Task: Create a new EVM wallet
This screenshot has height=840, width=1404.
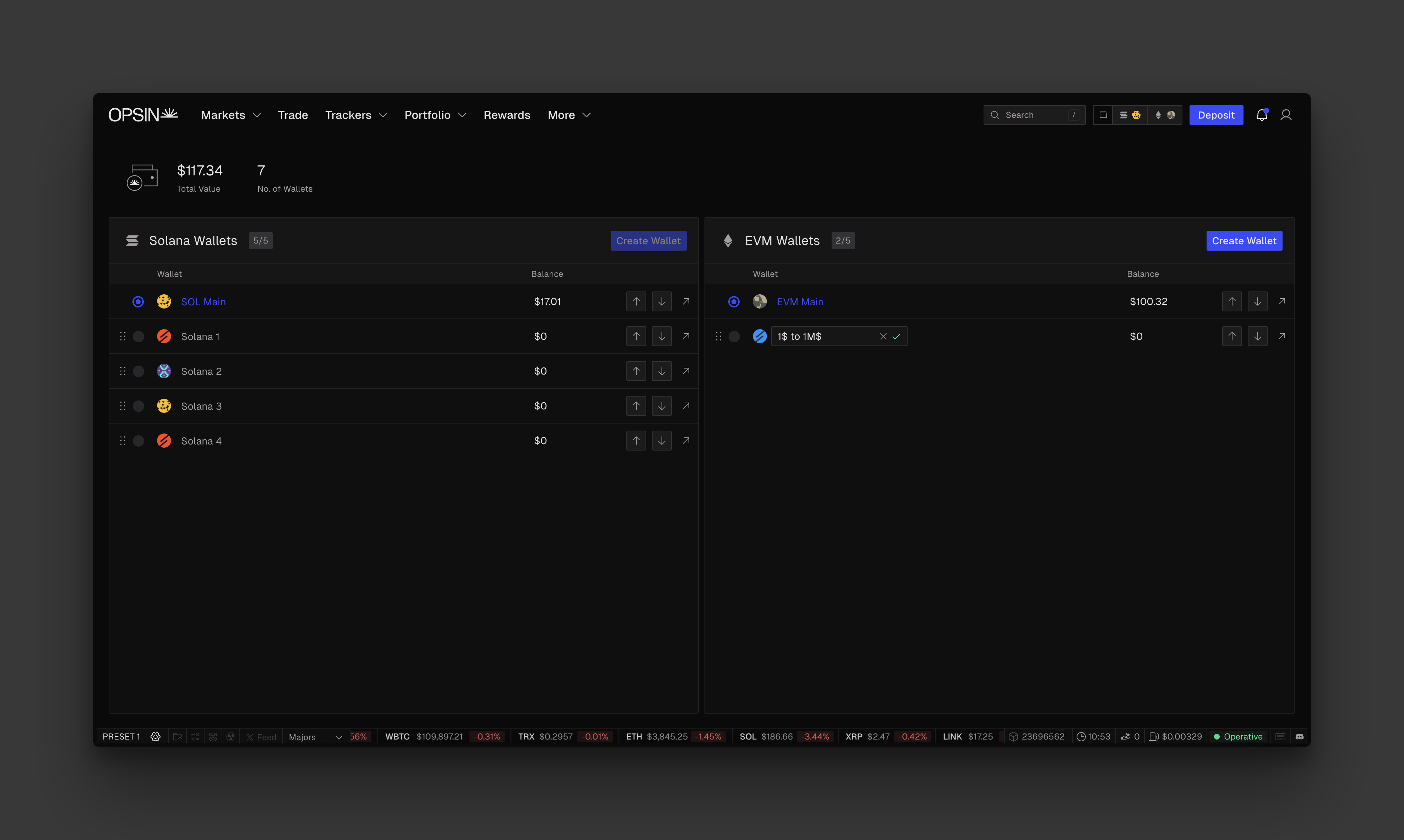Action: pos(1243,241)
